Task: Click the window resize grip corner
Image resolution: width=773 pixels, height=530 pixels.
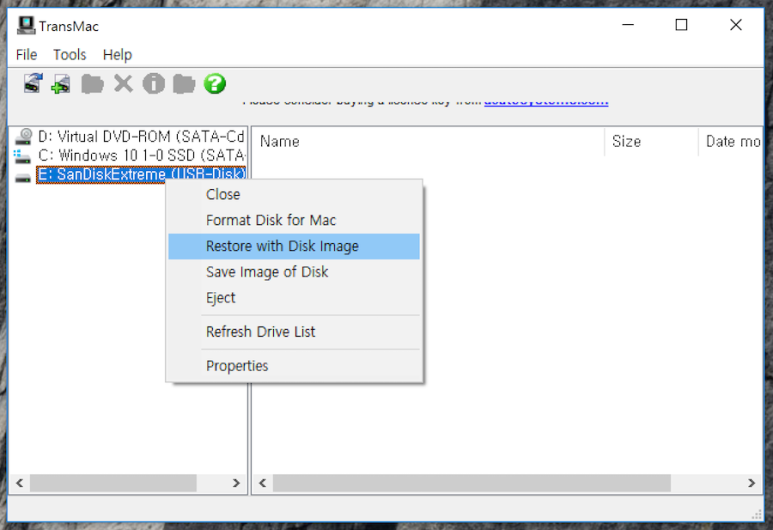Action: click(756, 514)
